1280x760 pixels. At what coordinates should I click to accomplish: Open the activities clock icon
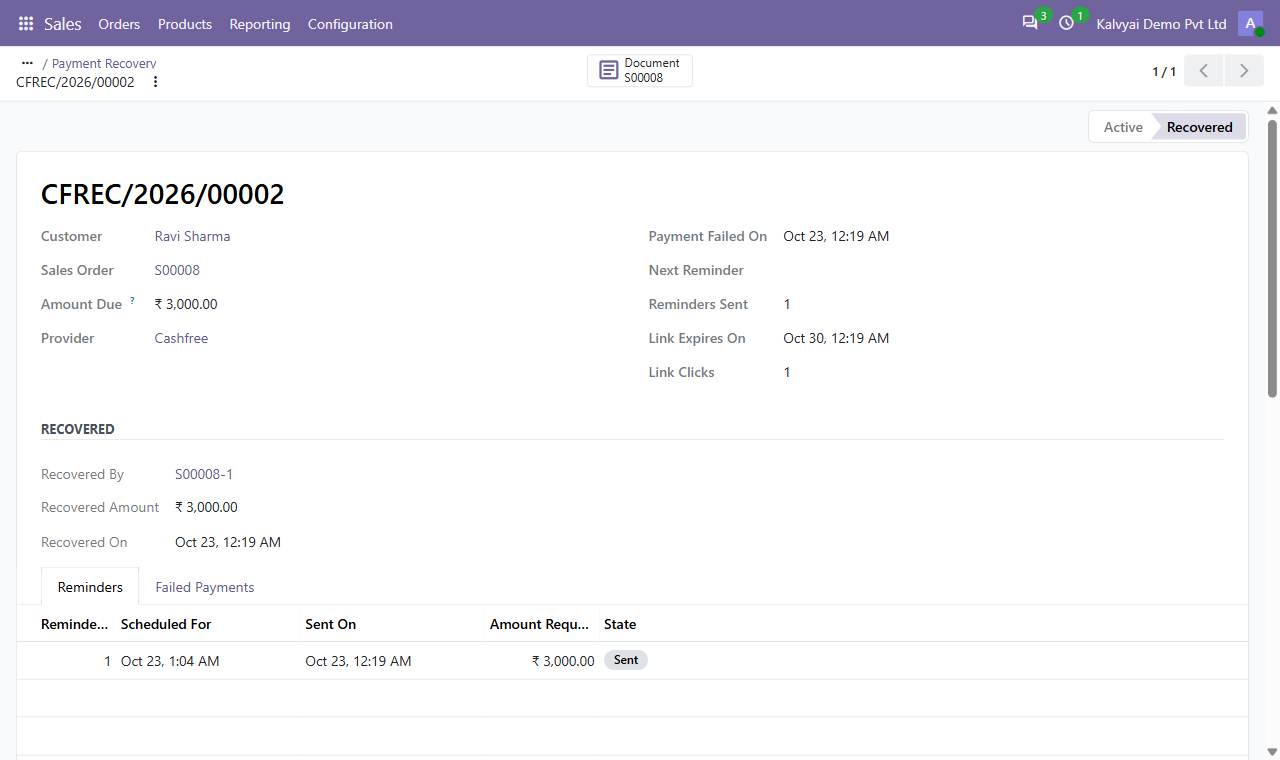tap(1067, 23)
